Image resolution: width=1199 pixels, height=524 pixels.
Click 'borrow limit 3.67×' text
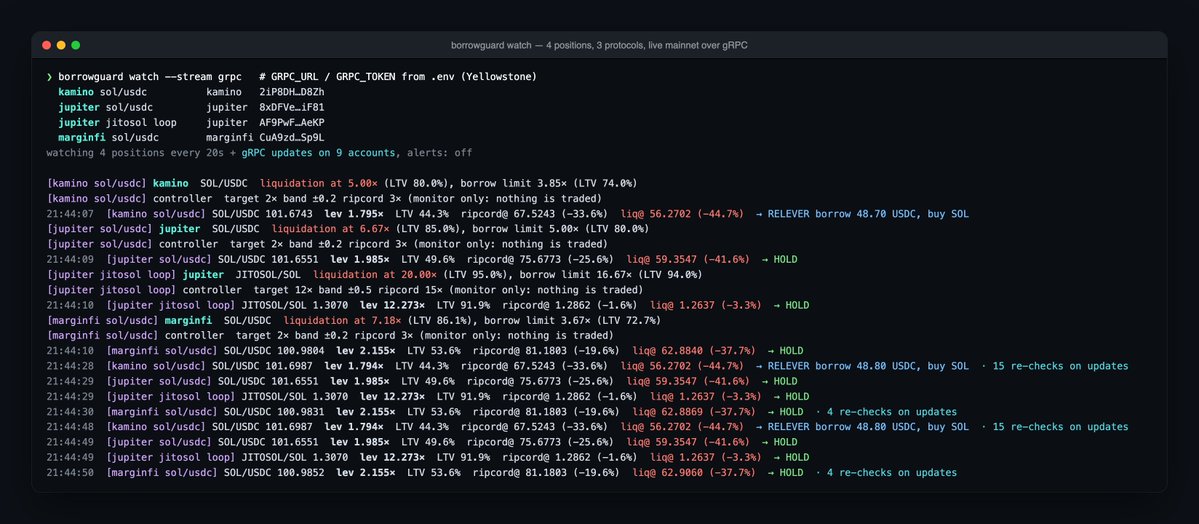click(x=538, y=321)
